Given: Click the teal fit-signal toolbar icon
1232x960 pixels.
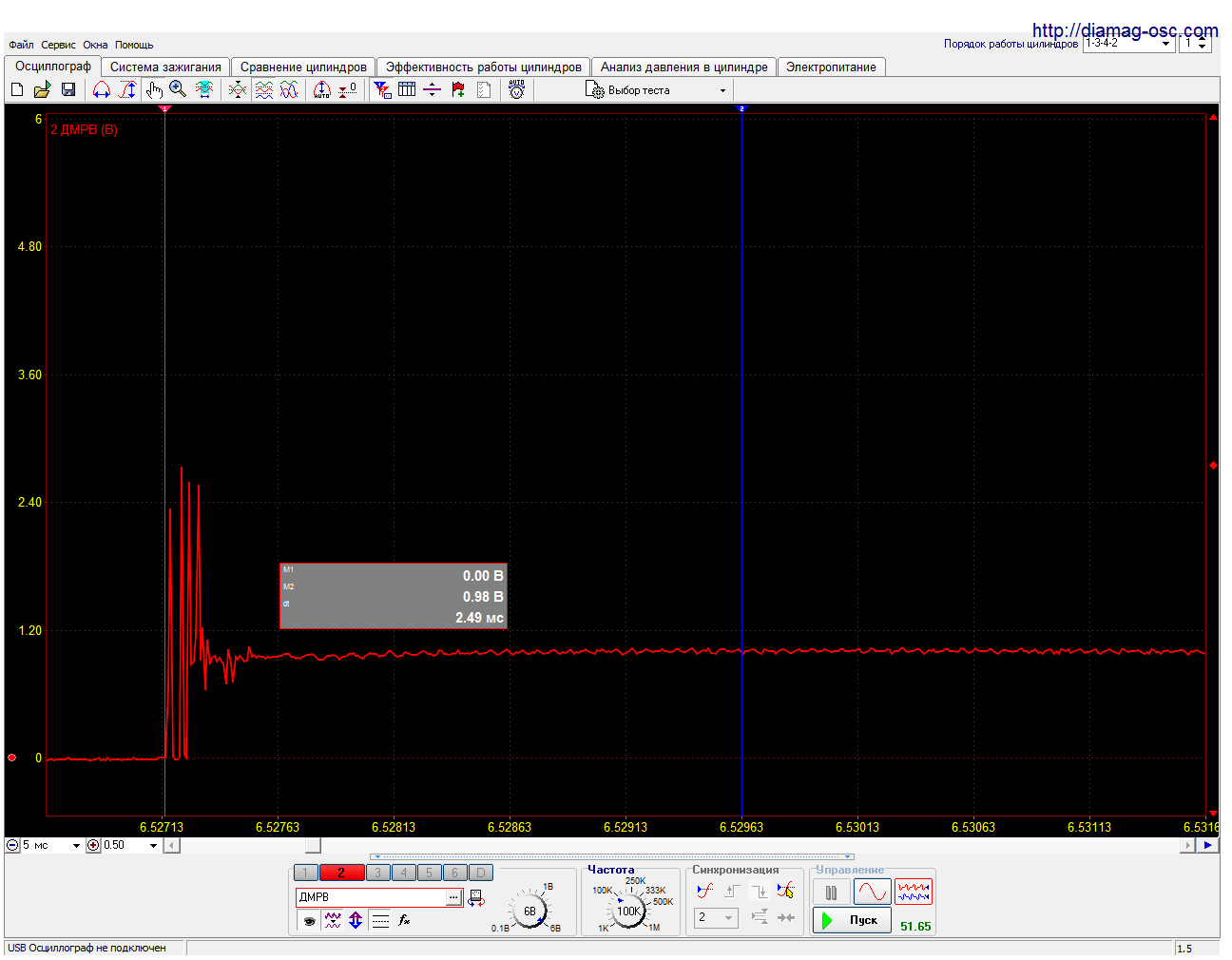Looking at the screenshot, I should coord(204,89).
